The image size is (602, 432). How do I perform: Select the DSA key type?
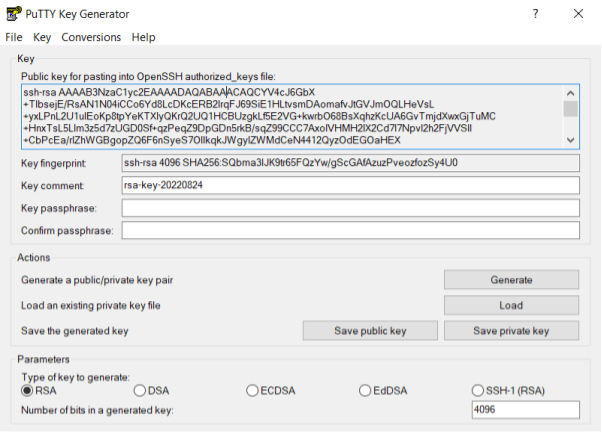[139, 390]
